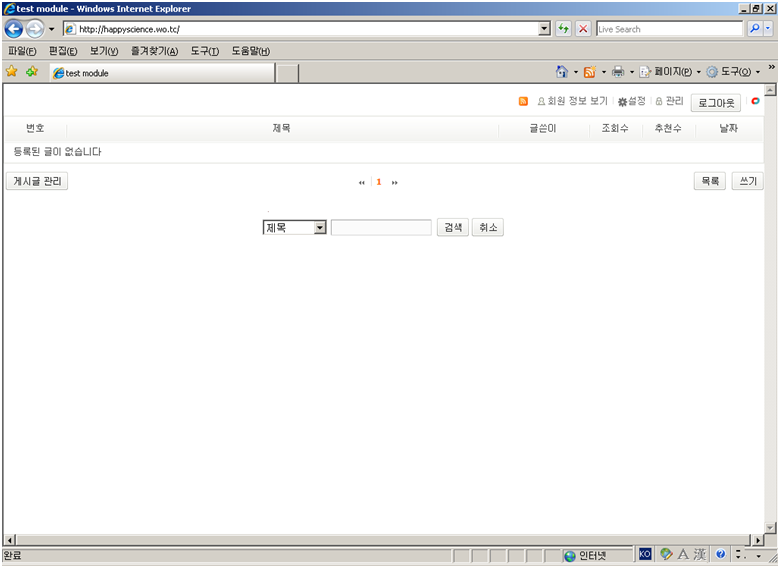Go back with the browser Back arrow
The height and width of the screenshot is (568, 780).
point(13,29)
